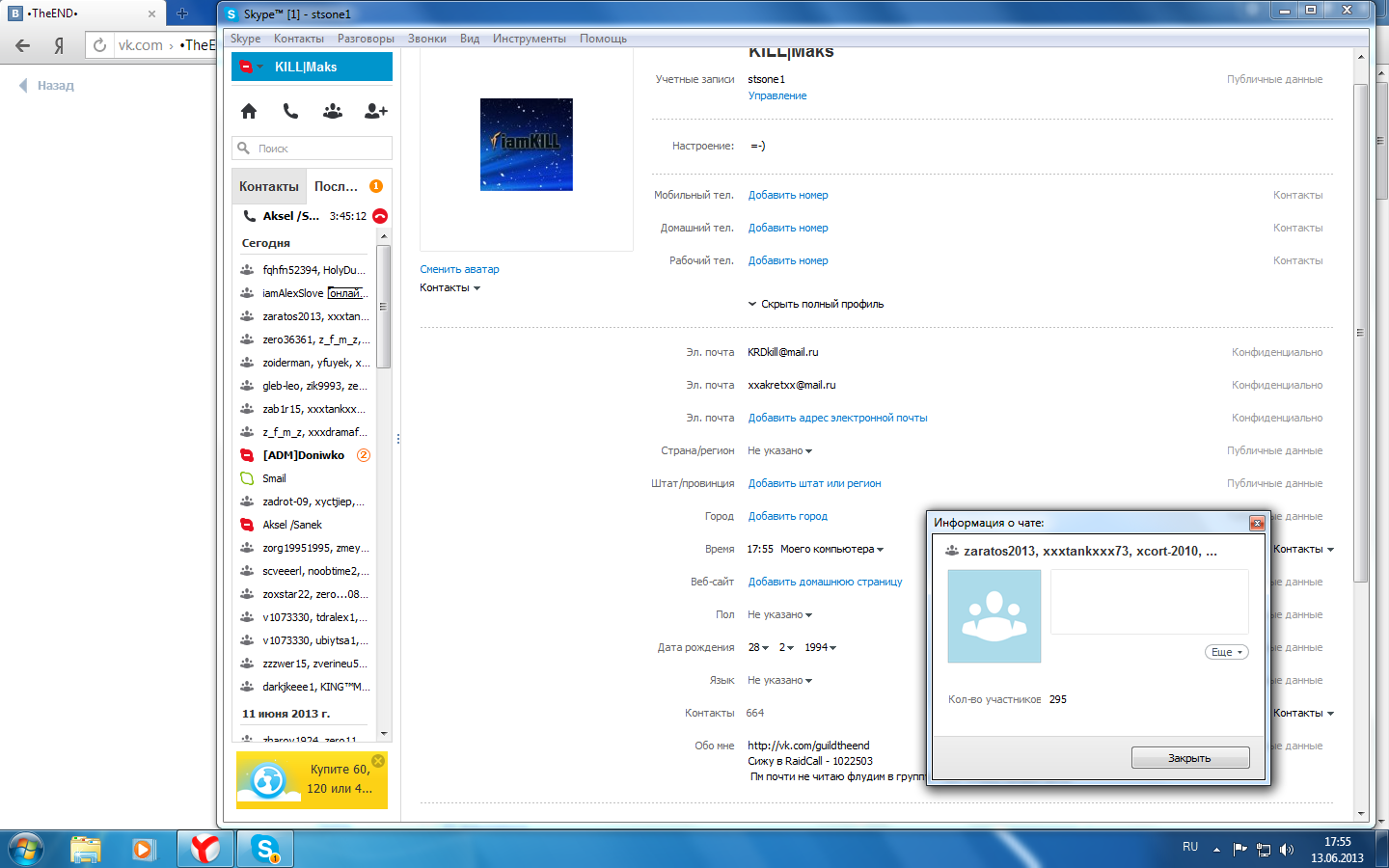1389x868 pixels.
Task: Open language 'Не указано' dropdown
Action: [780, 680]
